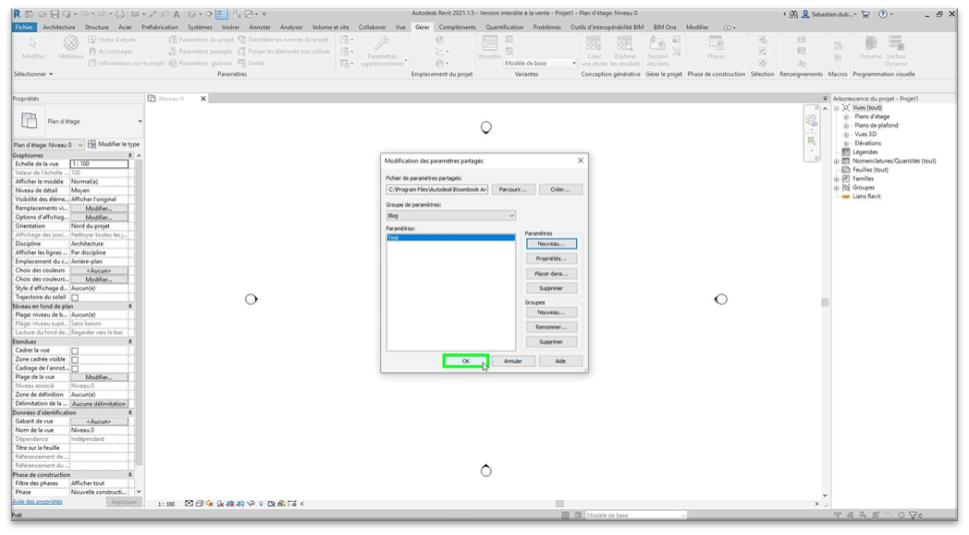Click the text A icon in quick access toolbar
Image resolution: width=969 pixels, height=535 pixels.
coord(176,14)
